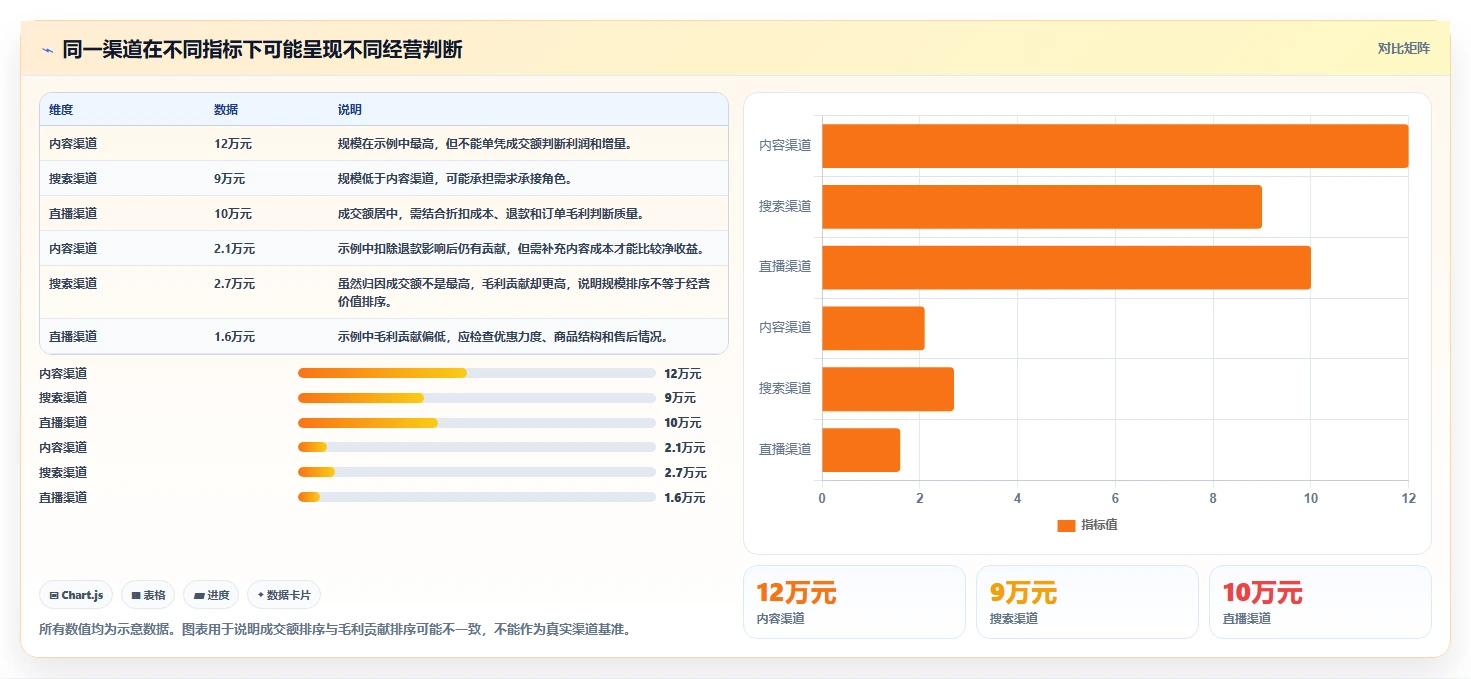Click 搜索渠道 in the 2.7万元 table row

(73, 284)
